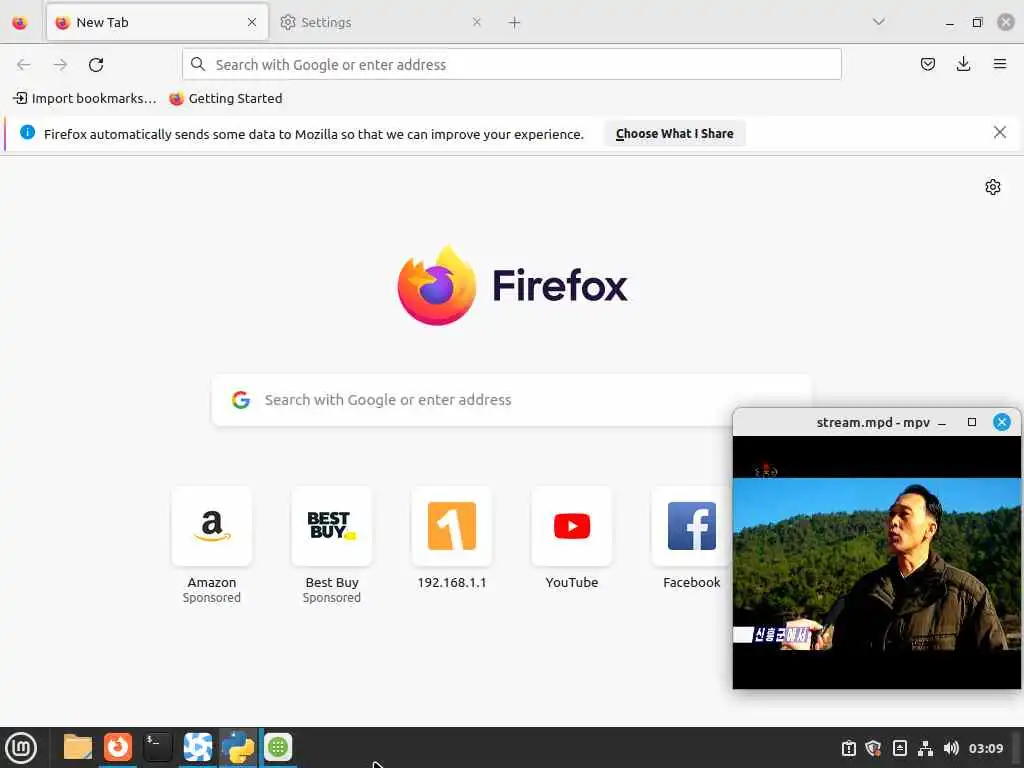This screenshot has height=768, width=1024.
Task: Open the volume speaker tray icon
Action: (x=951, y=748)
